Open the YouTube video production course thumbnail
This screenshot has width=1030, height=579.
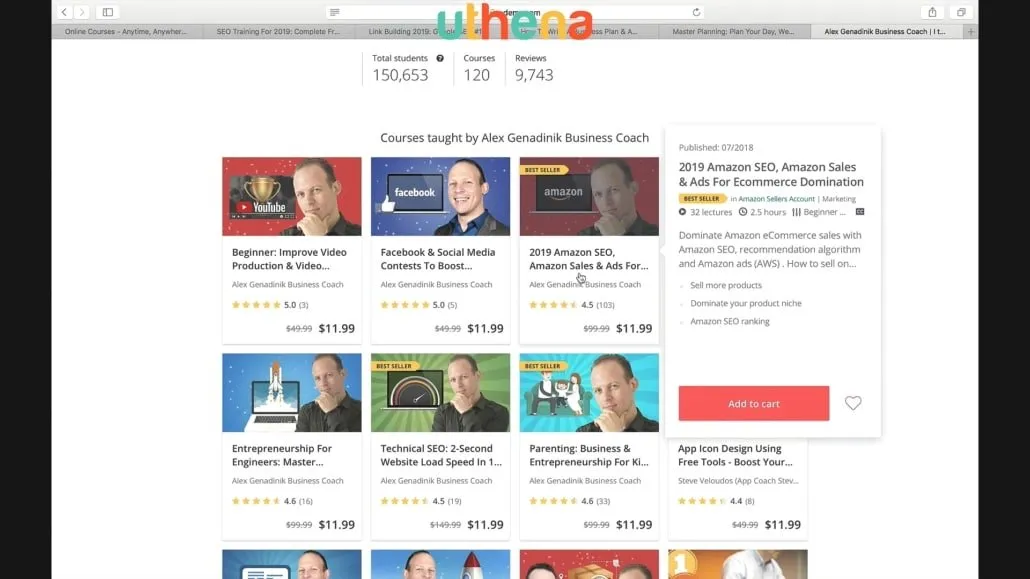(x=292, y=196)
